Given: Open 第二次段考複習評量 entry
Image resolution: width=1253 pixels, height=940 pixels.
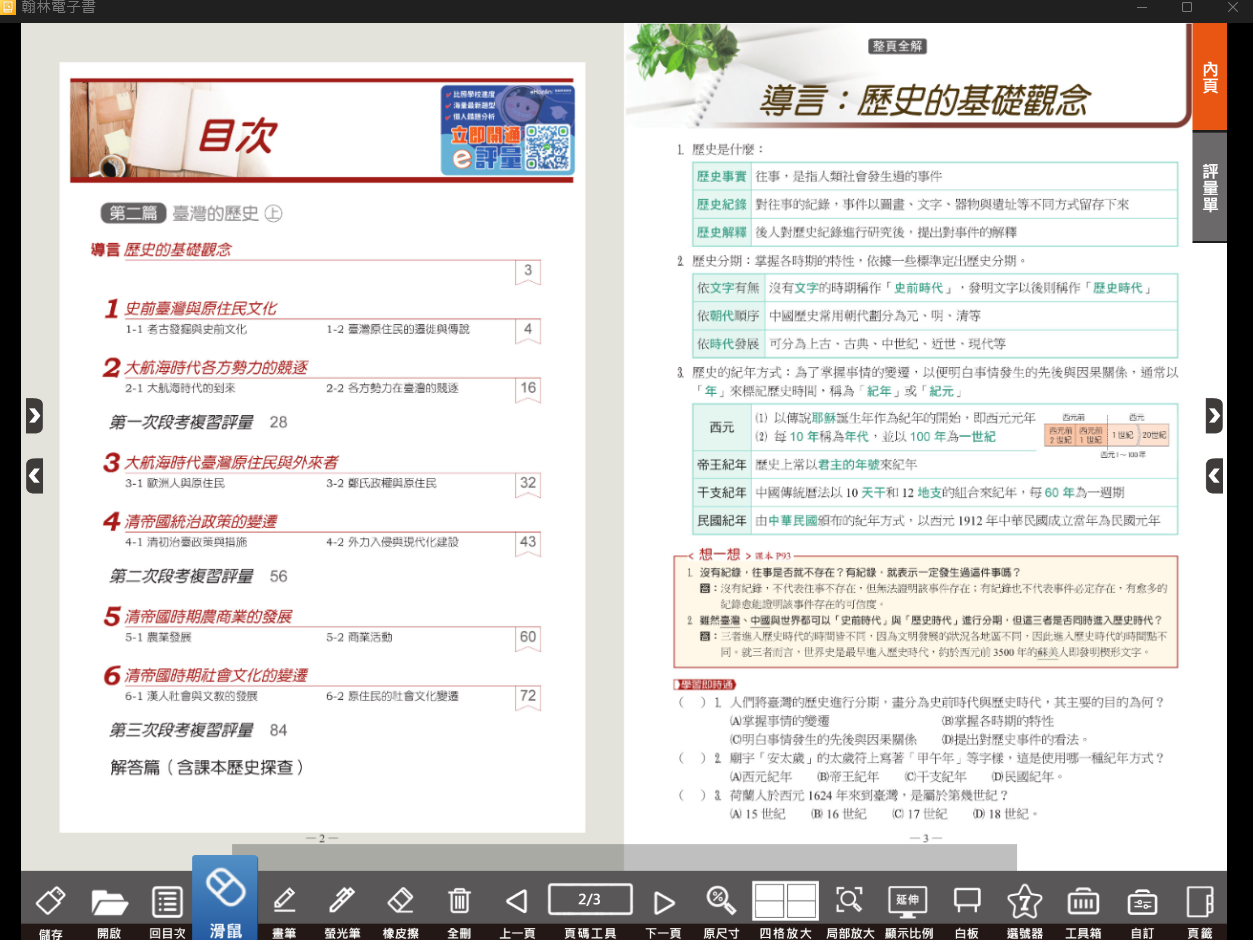Looking at the screenshot, I should pos(198,576).
